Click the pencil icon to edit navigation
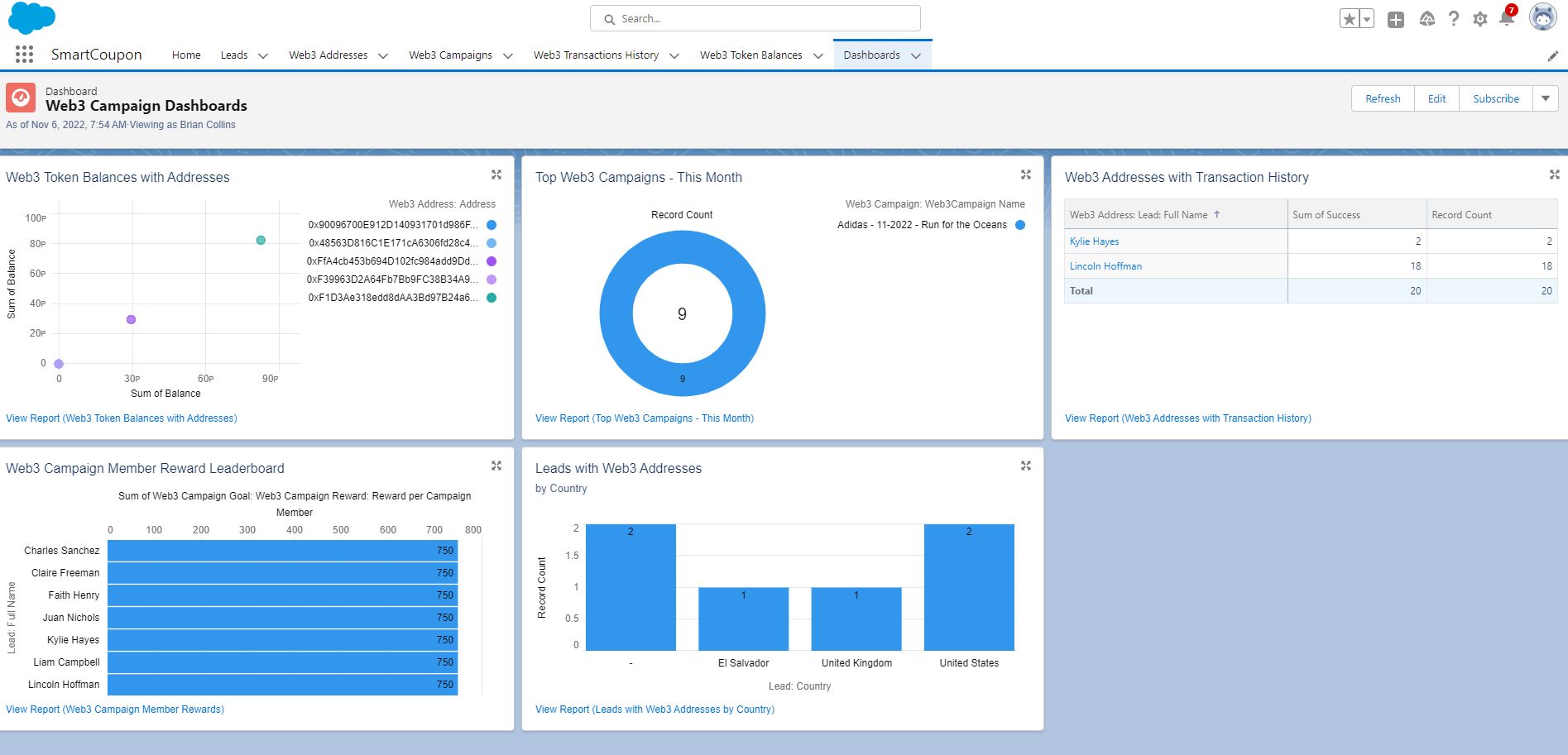This screenshot has height=755, width=1568. (1552, 55)
